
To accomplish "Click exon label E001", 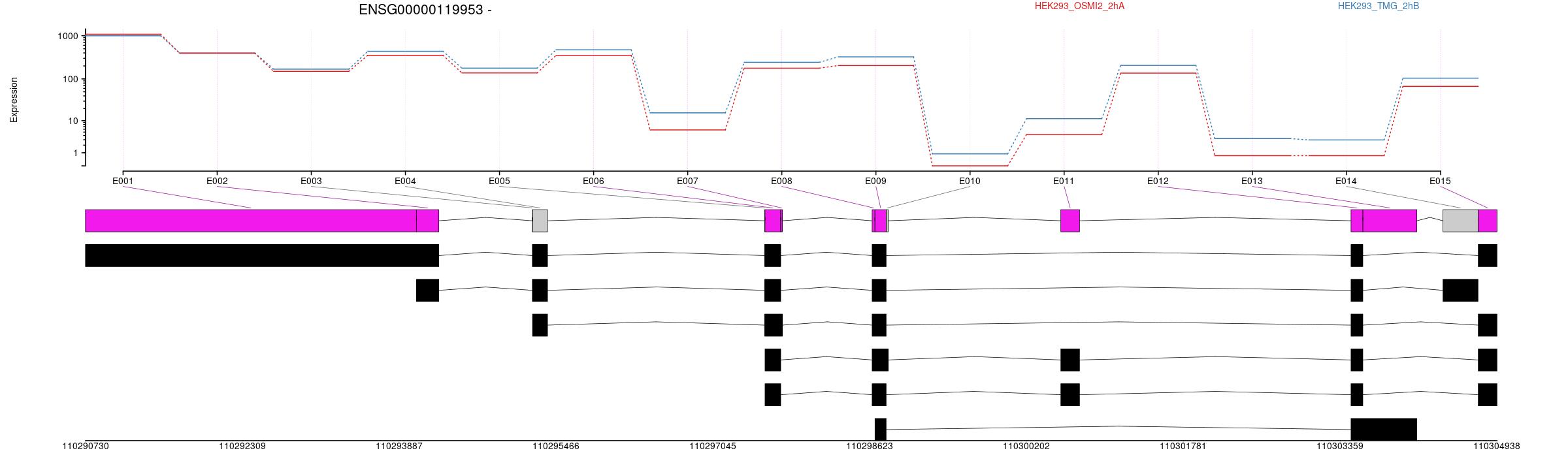I will 123,181.
